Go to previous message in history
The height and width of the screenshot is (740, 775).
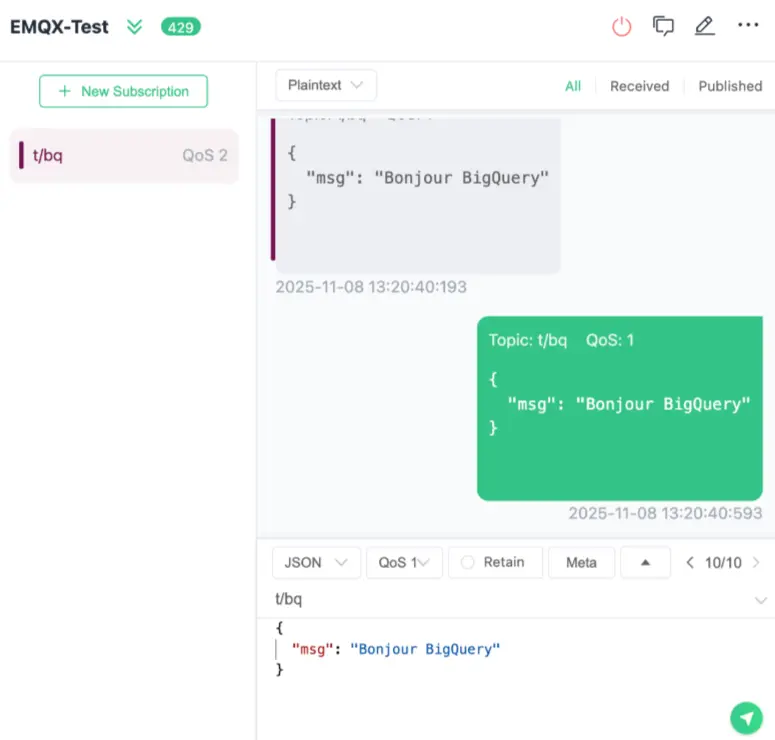click(x=690, y=563)
